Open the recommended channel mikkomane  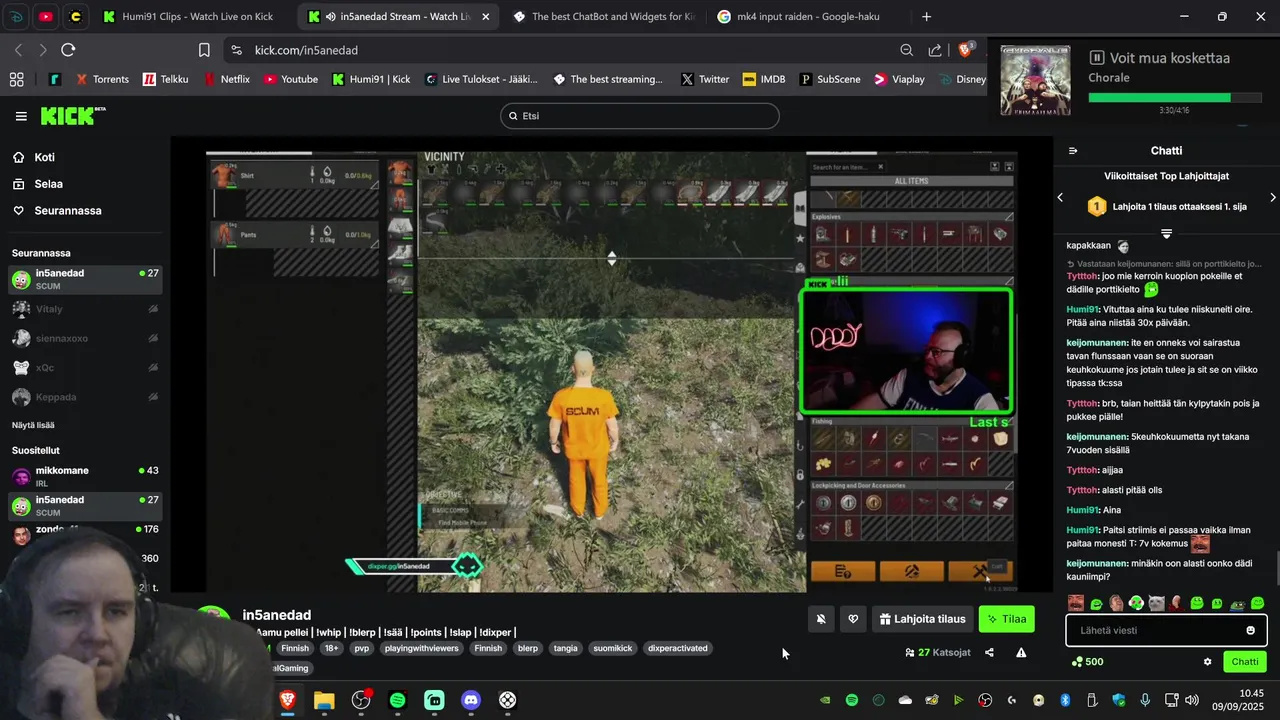tap(85, 476)
